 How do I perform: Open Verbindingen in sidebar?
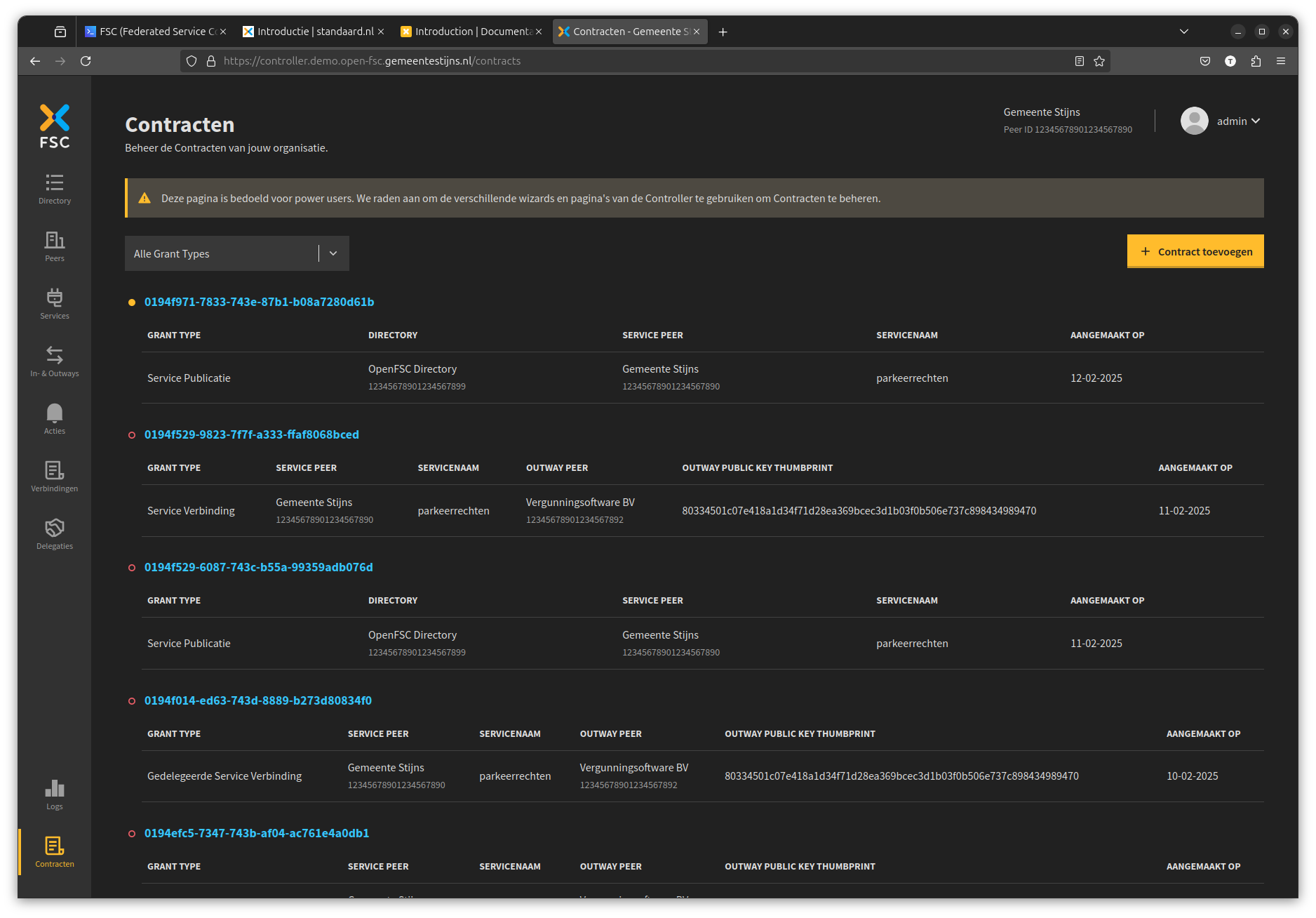[x=55, y=477]
